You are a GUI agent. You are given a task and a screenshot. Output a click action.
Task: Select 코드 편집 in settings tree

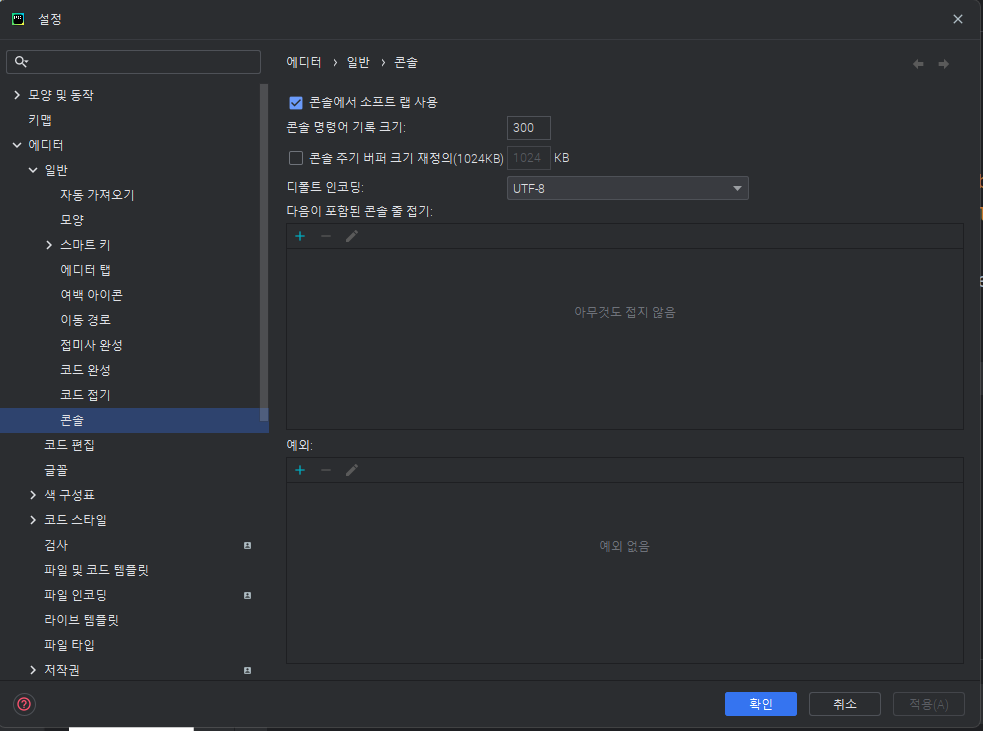point(70,445)
